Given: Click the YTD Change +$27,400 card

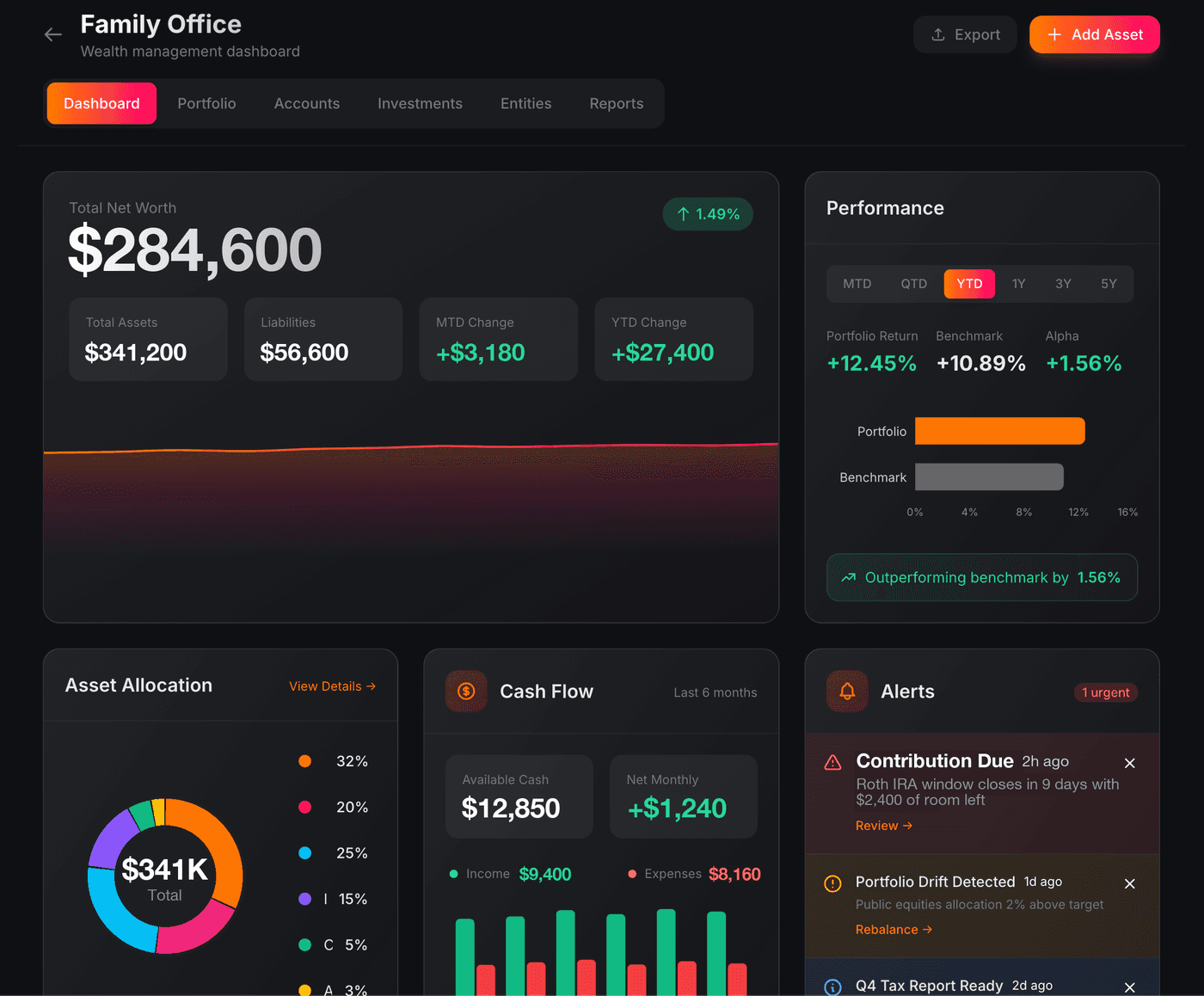Looking at the screenshot, I should point(674,339).
